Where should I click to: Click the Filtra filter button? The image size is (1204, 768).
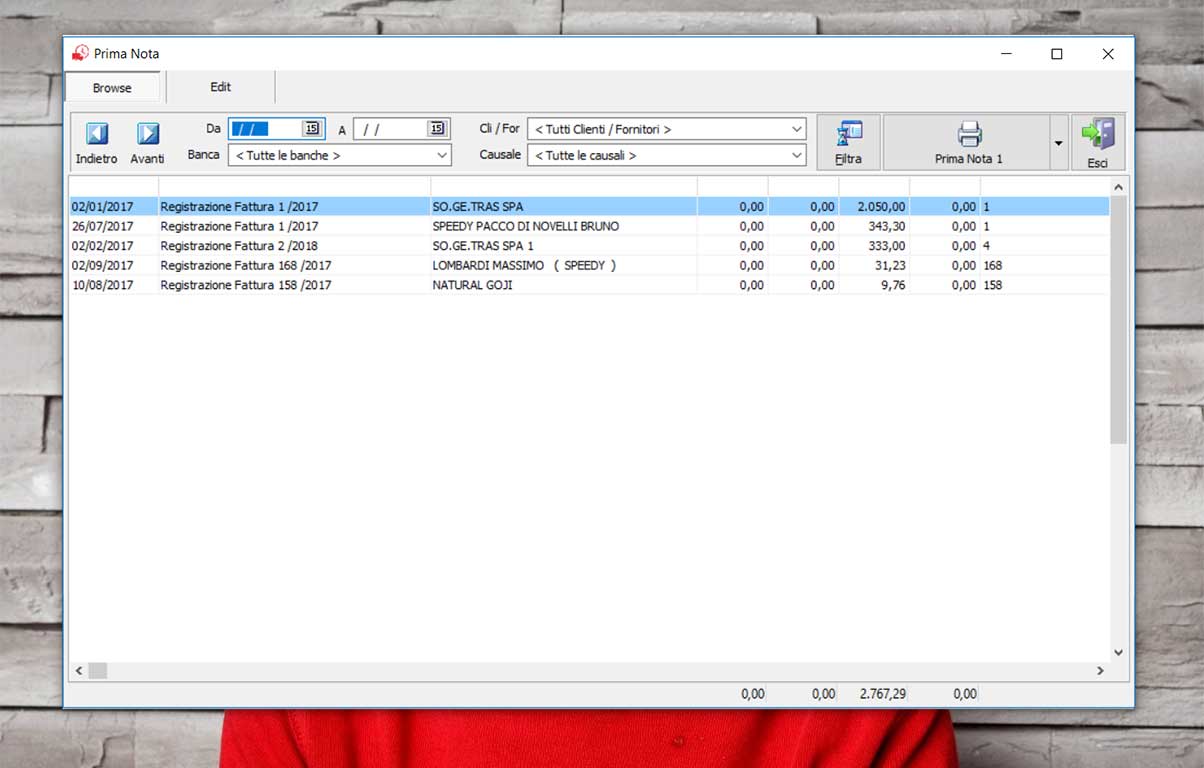(x=848, y=142)
